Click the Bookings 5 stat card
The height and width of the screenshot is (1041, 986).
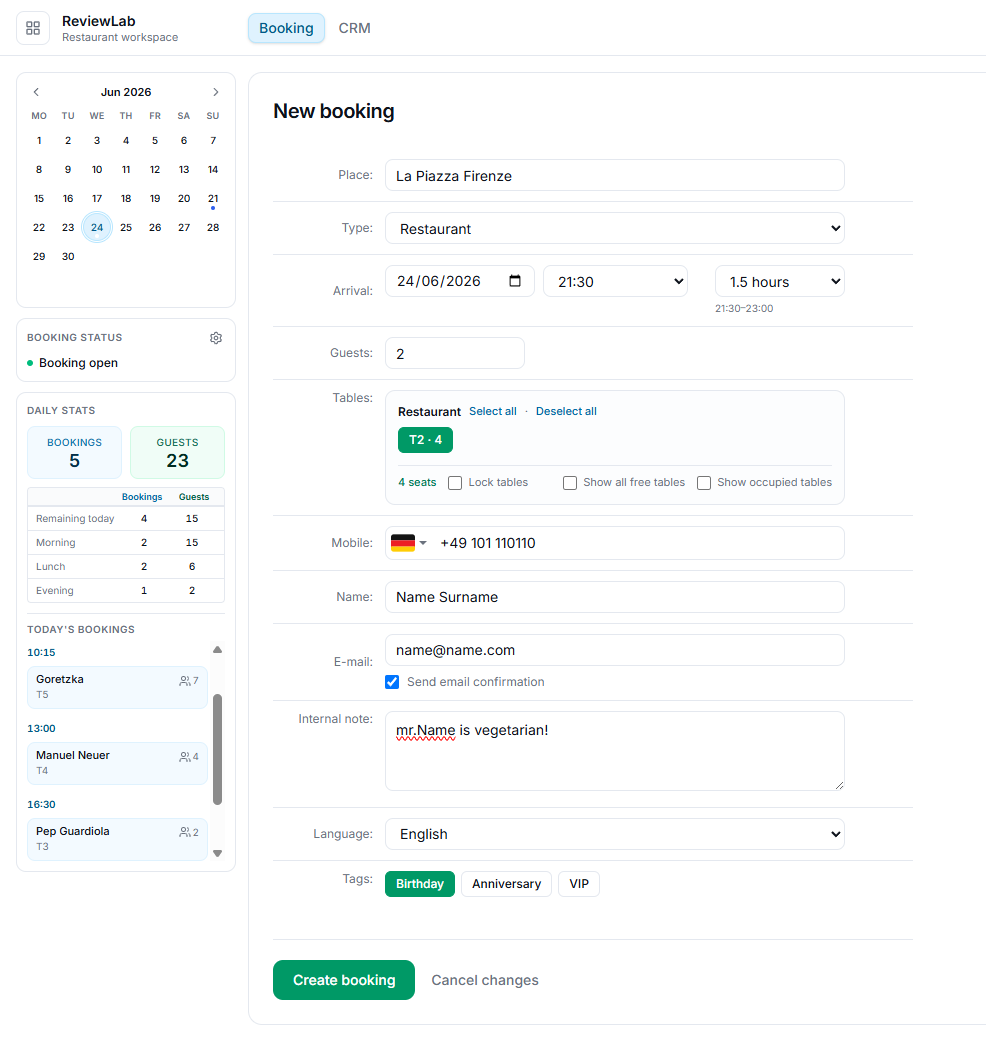[x=74, y=452]
